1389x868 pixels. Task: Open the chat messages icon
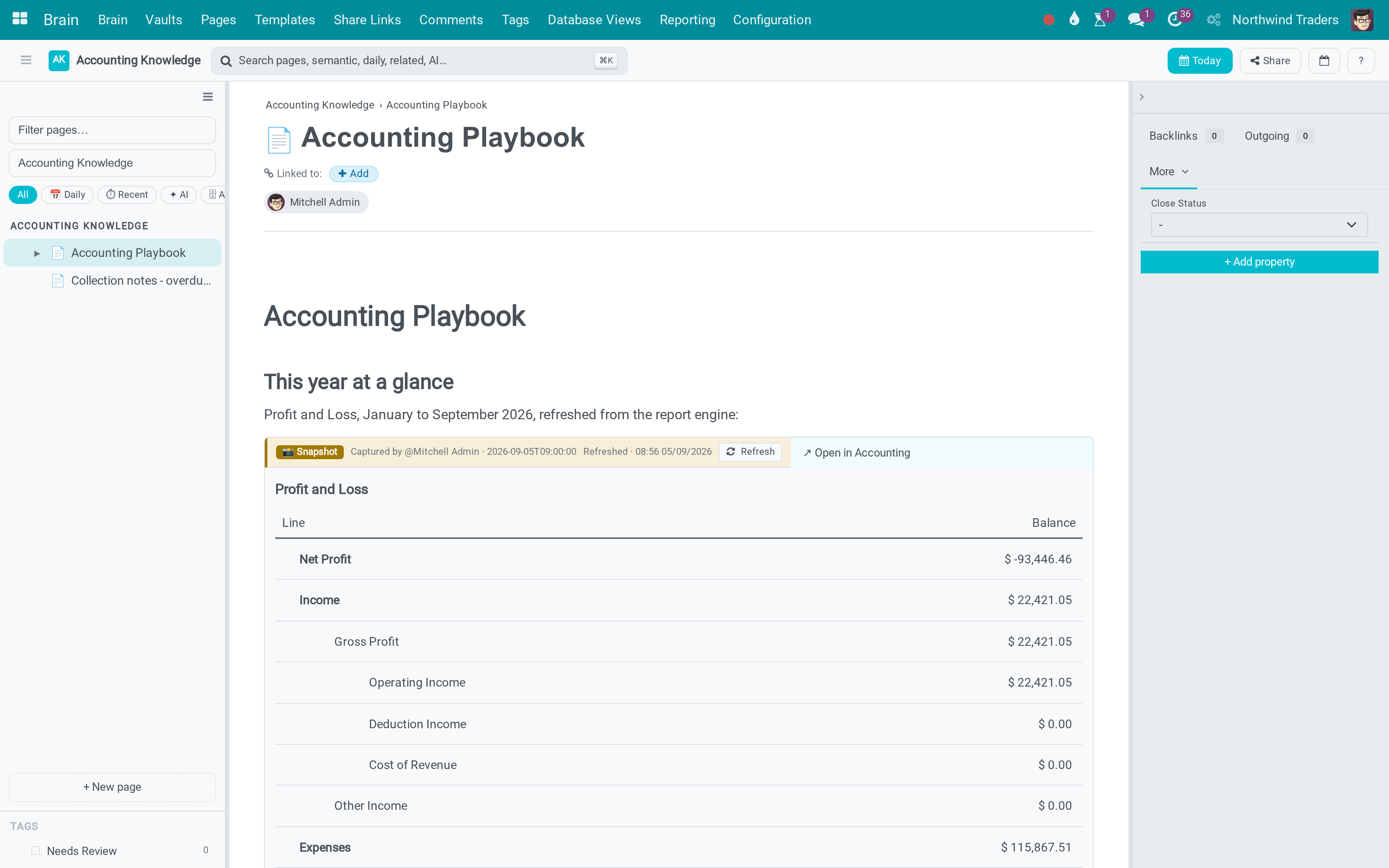[x=1136, y=20]
